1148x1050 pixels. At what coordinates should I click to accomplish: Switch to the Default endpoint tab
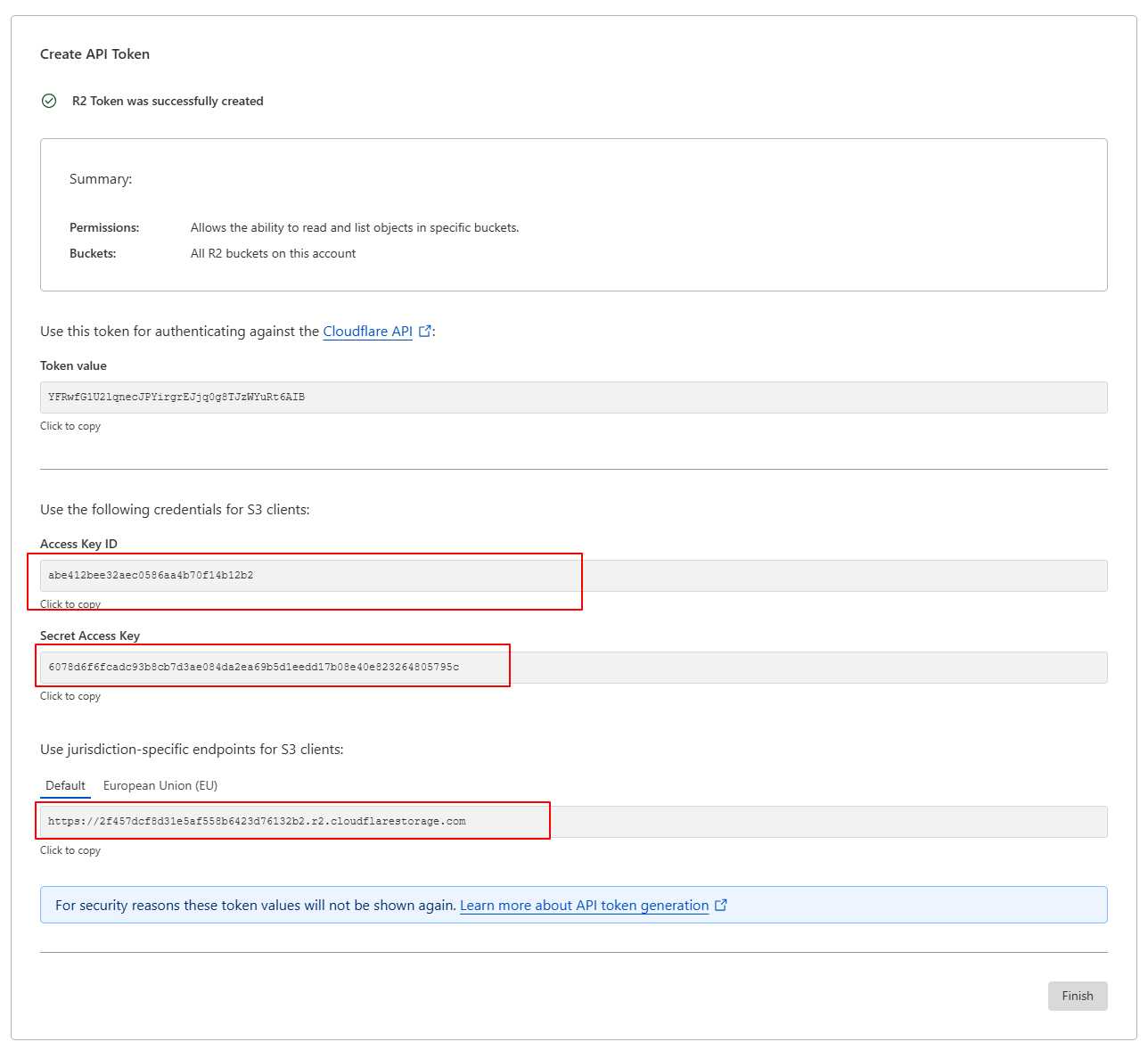click(65, 785)
